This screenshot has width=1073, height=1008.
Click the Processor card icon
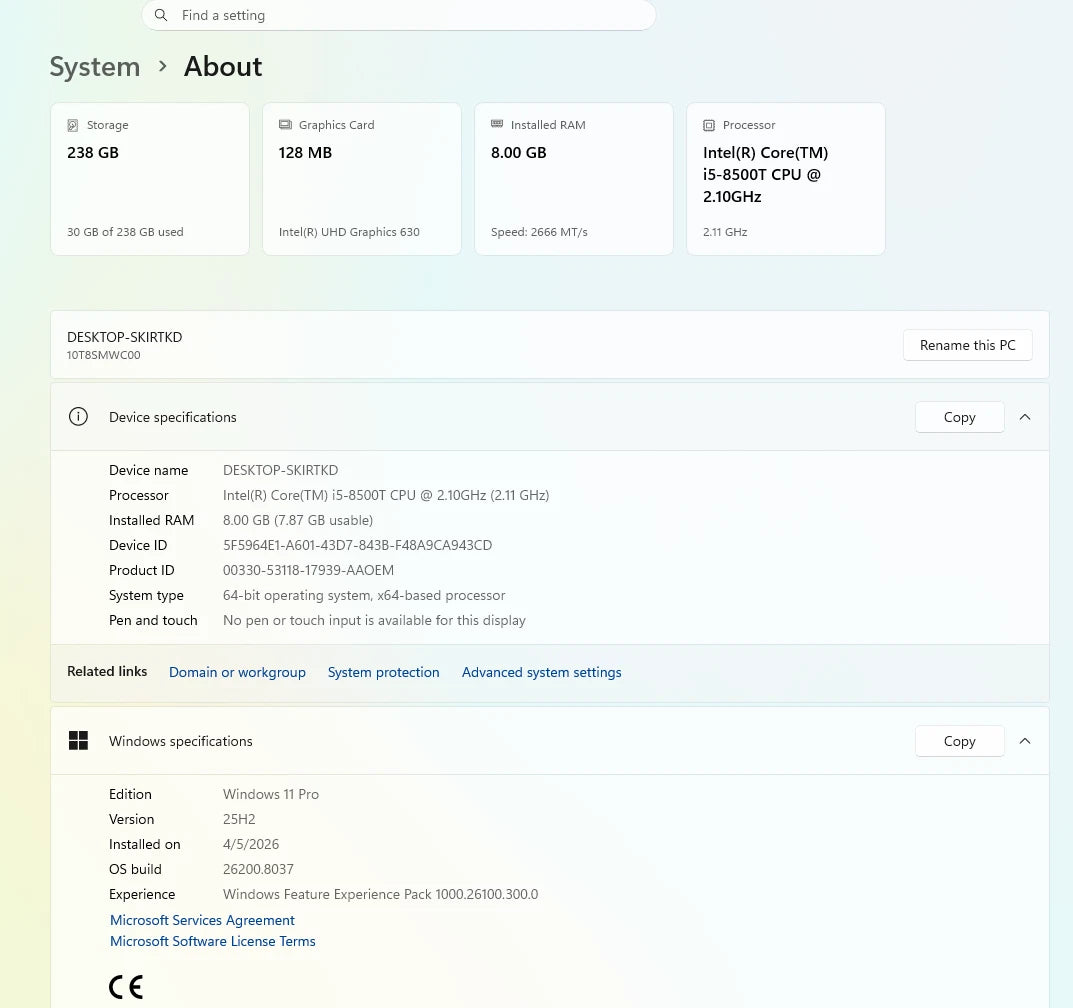point(709,125)
